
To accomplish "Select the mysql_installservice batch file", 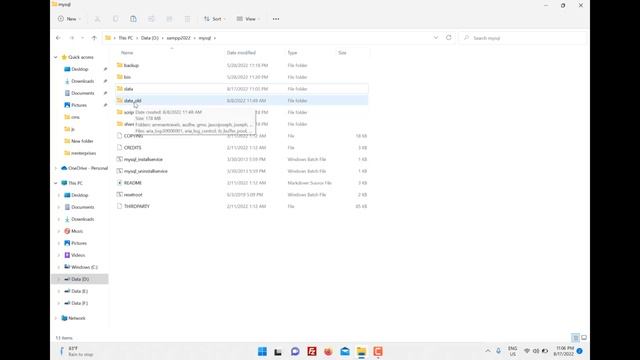I will tap(242, 159).
